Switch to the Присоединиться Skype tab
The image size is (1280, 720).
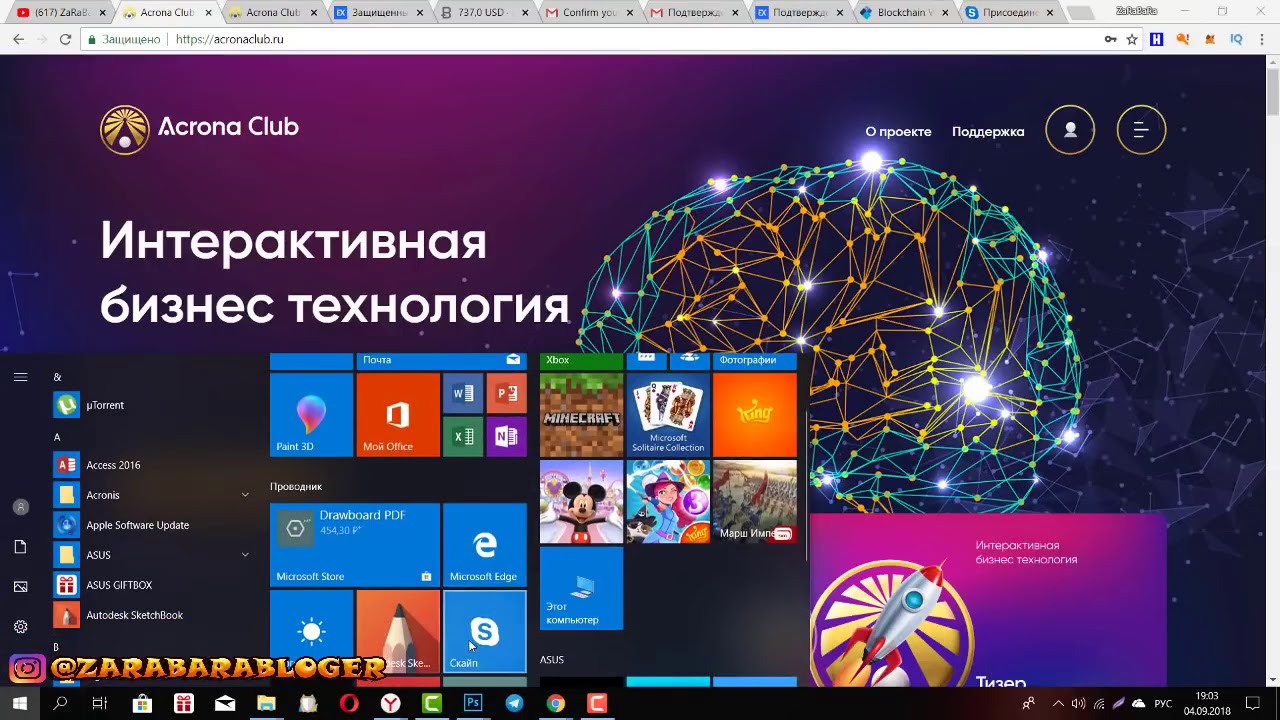[x=1012, y=13]
